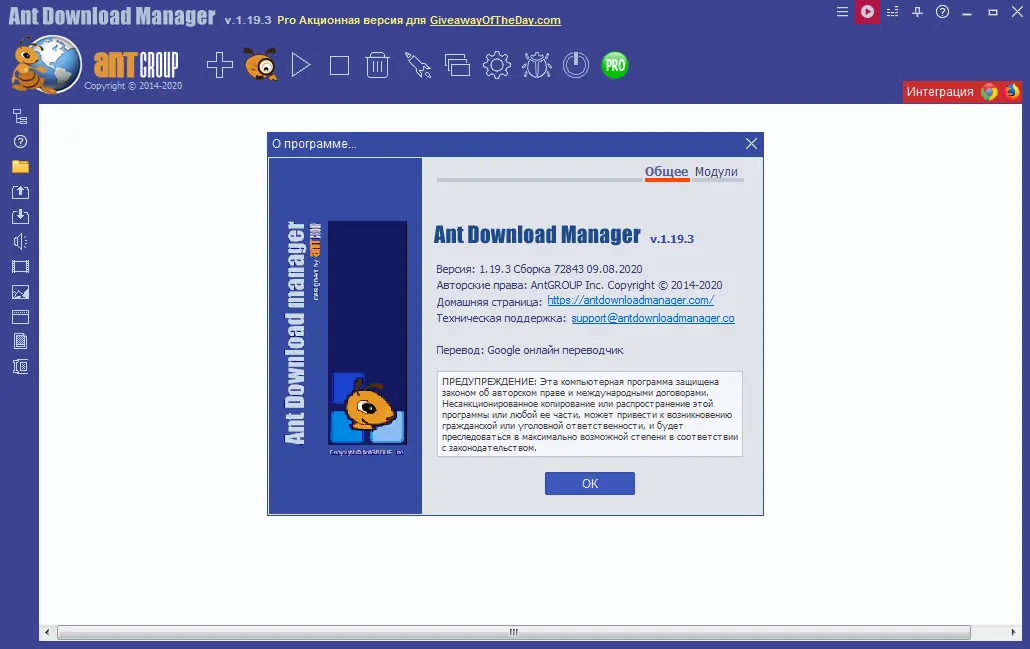Click the power shutdown toolbar icon

576,65
